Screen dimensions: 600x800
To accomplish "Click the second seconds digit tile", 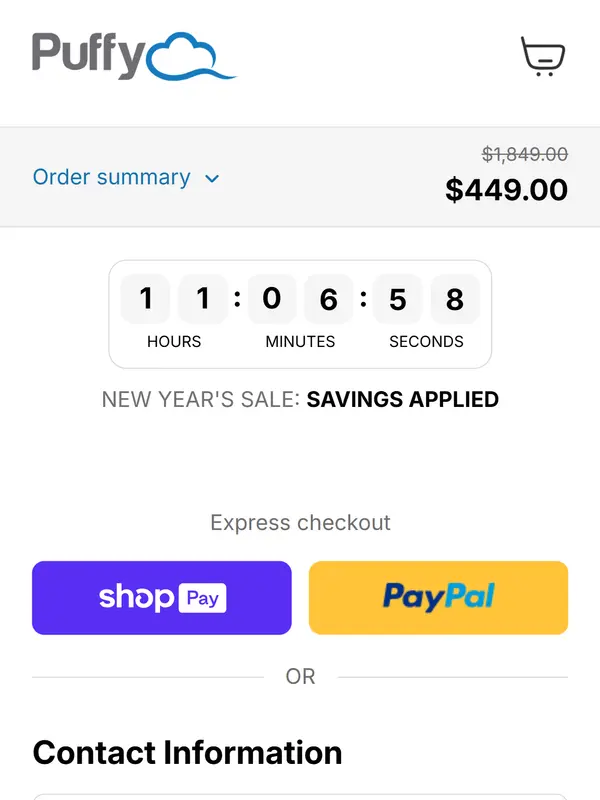I will coord(455,299).
